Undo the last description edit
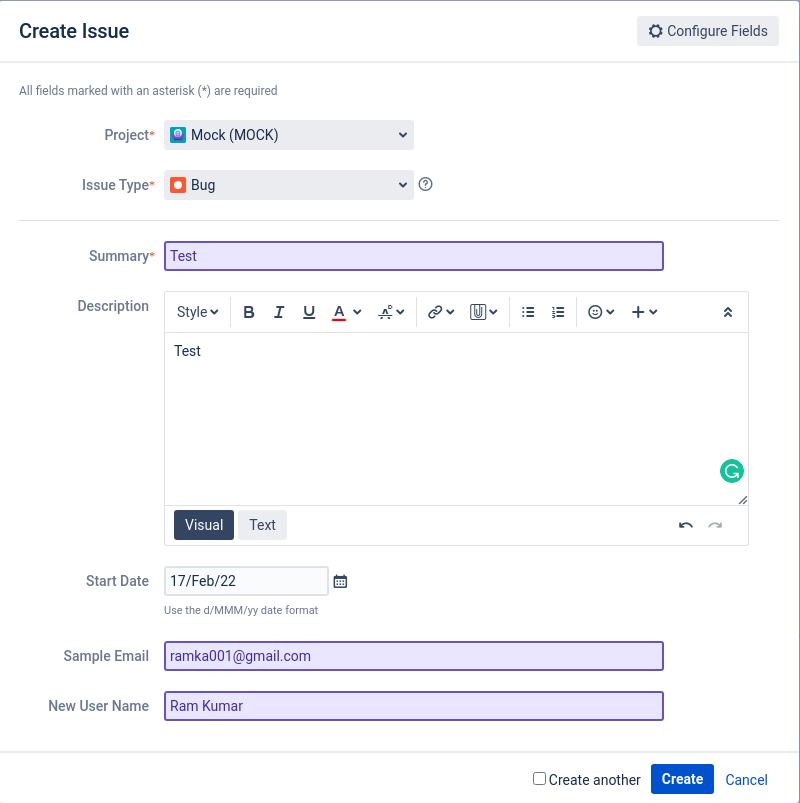Viewport: 800px width, 803px height. (x=685, y=525)
